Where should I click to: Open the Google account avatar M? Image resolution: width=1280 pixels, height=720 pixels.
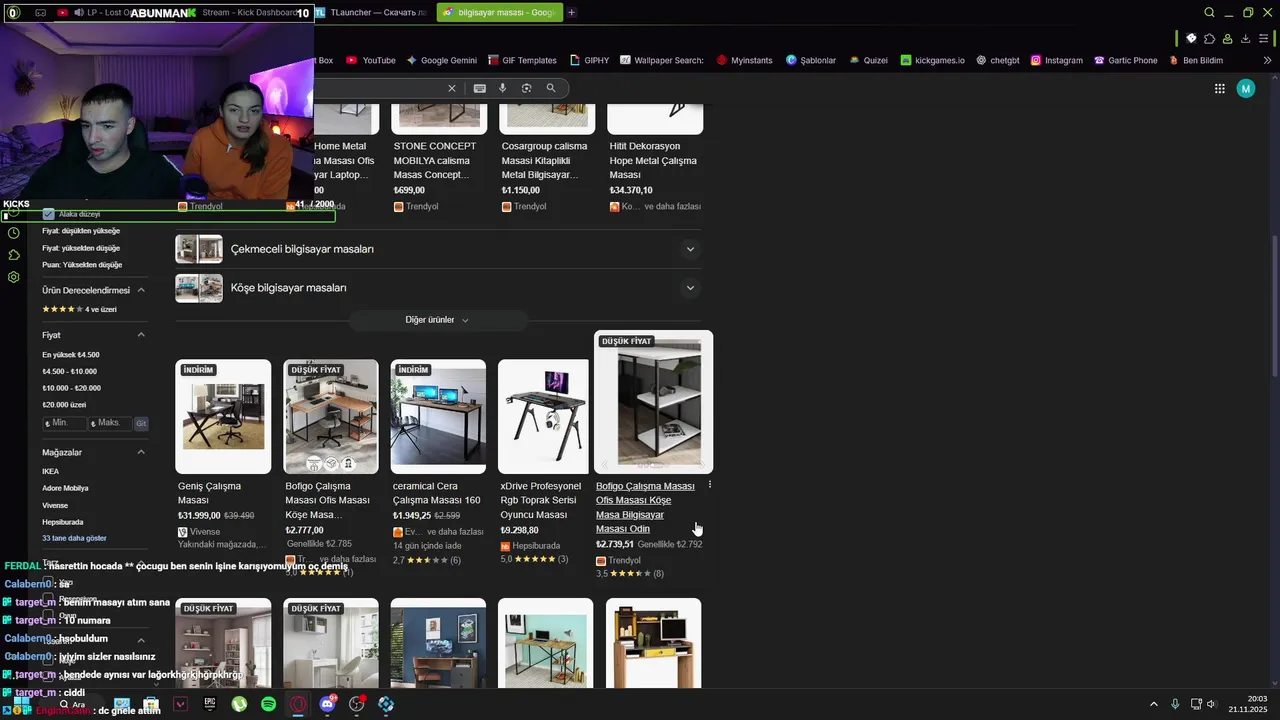coord(1246,88)
